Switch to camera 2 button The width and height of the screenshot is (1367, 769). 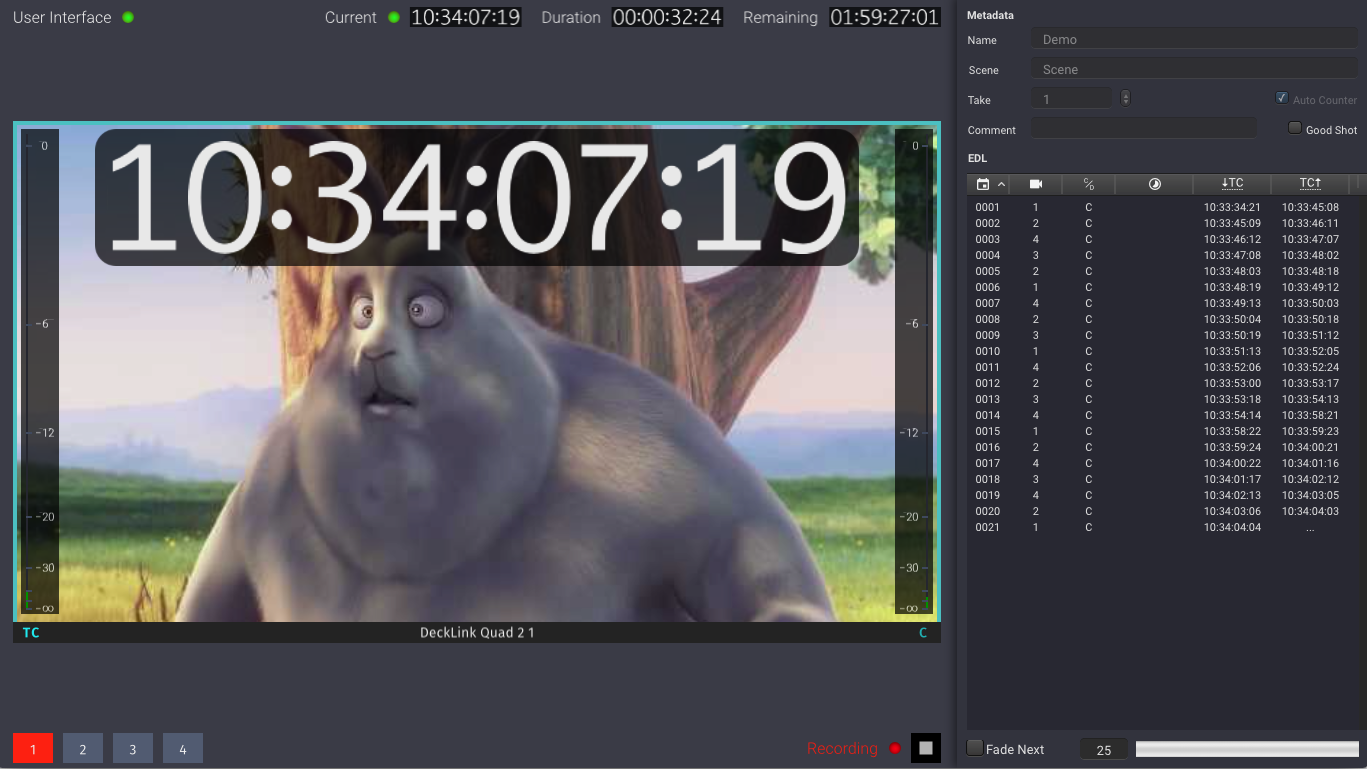[83, 748]
